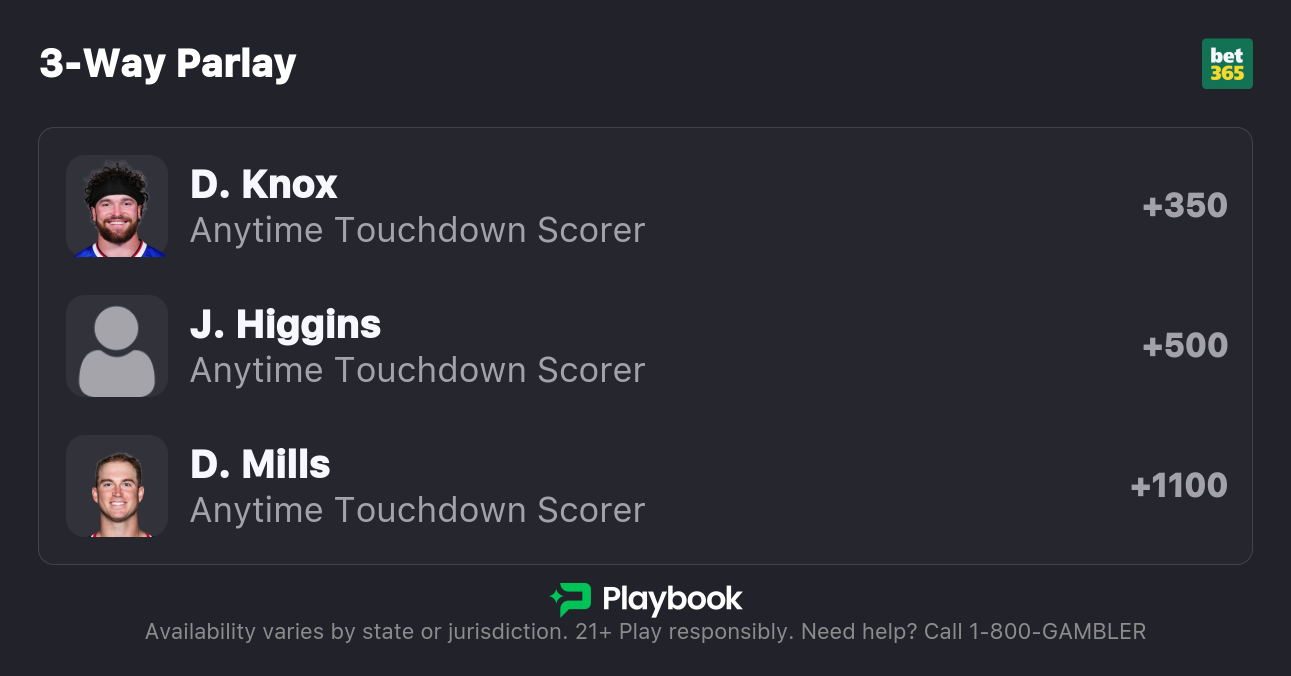
Task: Click the Playbook brand name text
Action: 672,599
